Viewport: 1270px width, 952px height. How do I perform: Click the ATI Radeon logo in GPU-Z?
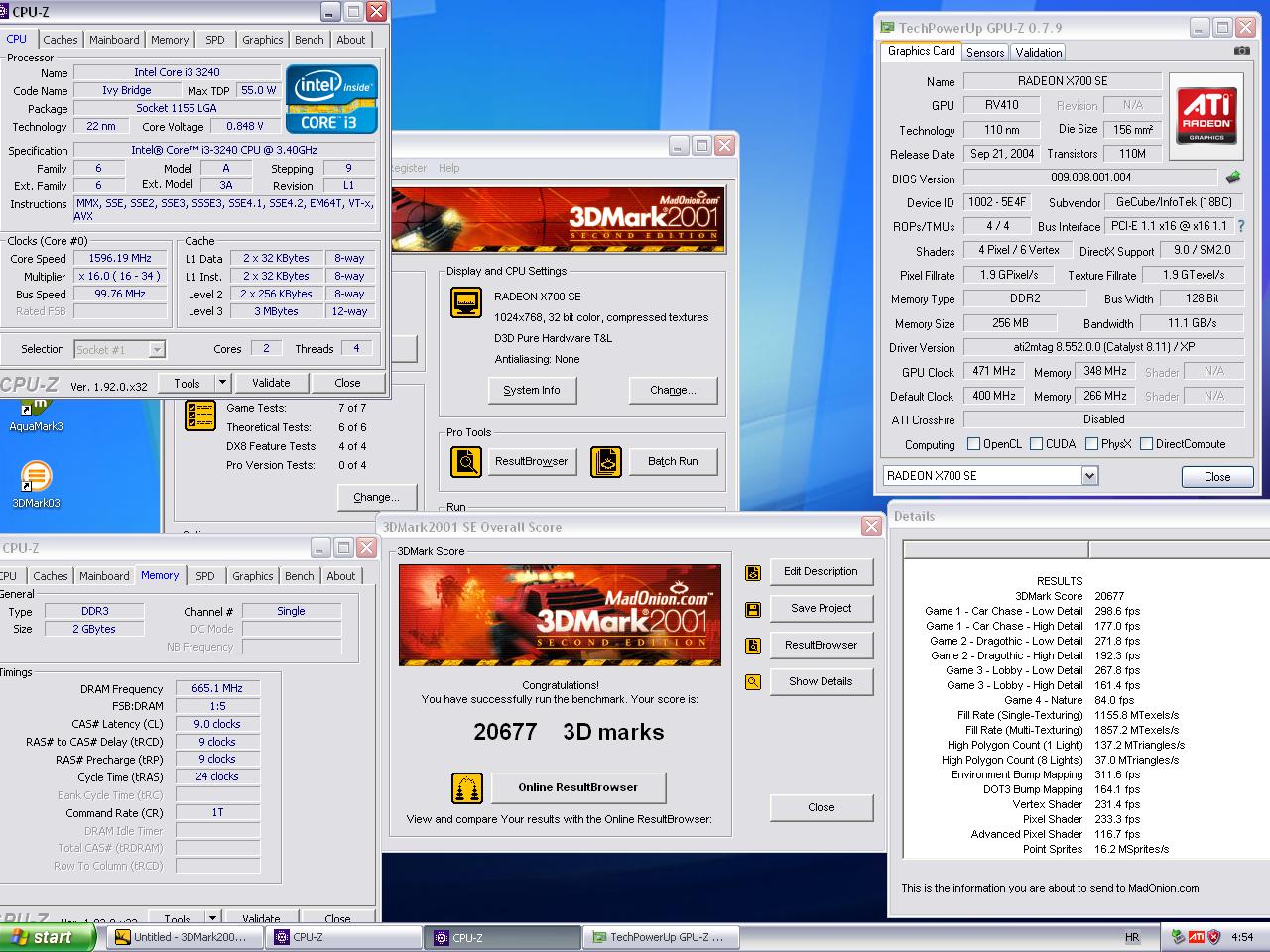click(1206, 115)
